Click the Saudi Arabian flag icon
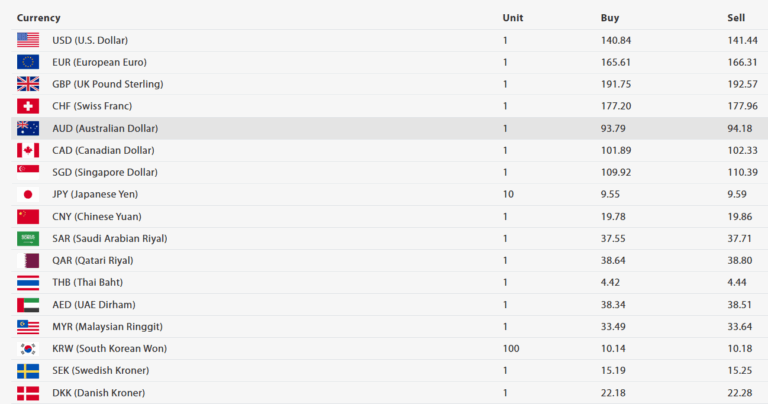768x404 pixels. coord(28,238)
